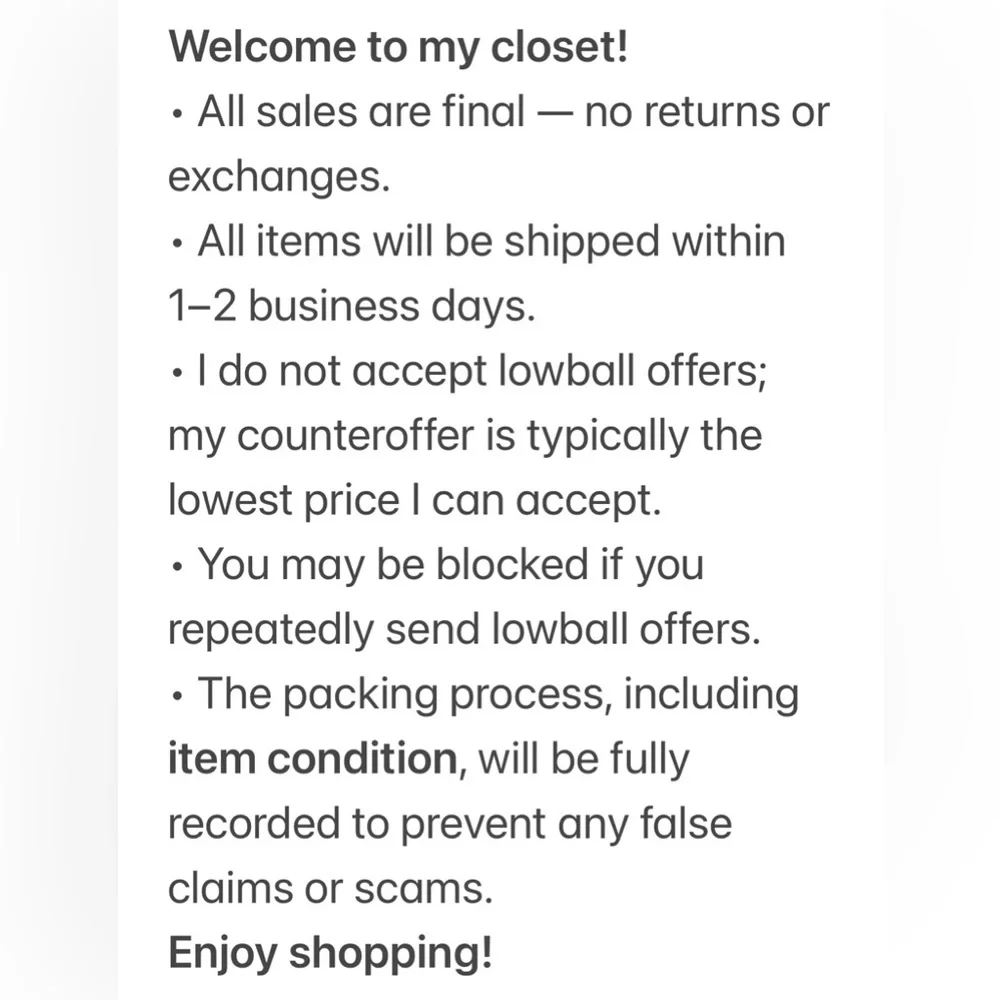Click the "Welcome to my closet!" heading
This screenshot has height=1000, width=1000.
click(x=398, y=47)
